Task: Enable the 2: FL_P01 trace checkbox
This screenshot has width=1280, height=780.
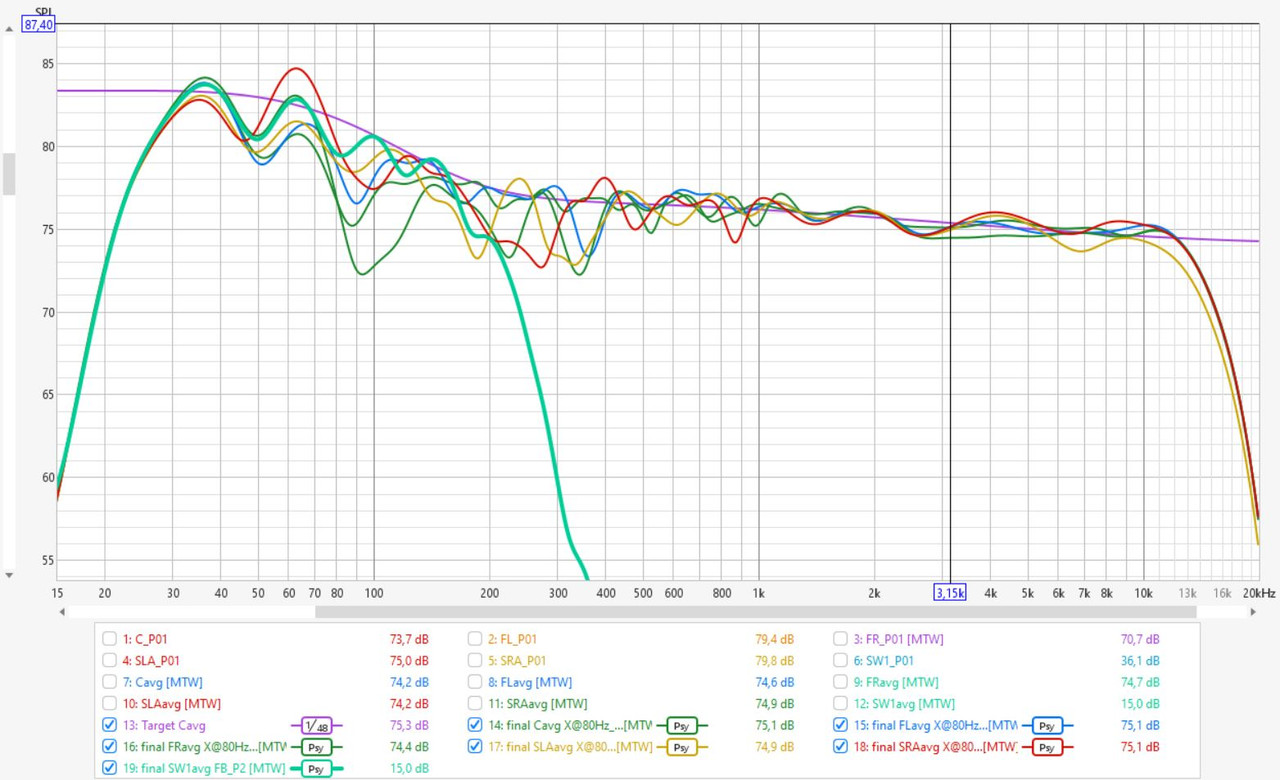Action: [x=475, y=638]
